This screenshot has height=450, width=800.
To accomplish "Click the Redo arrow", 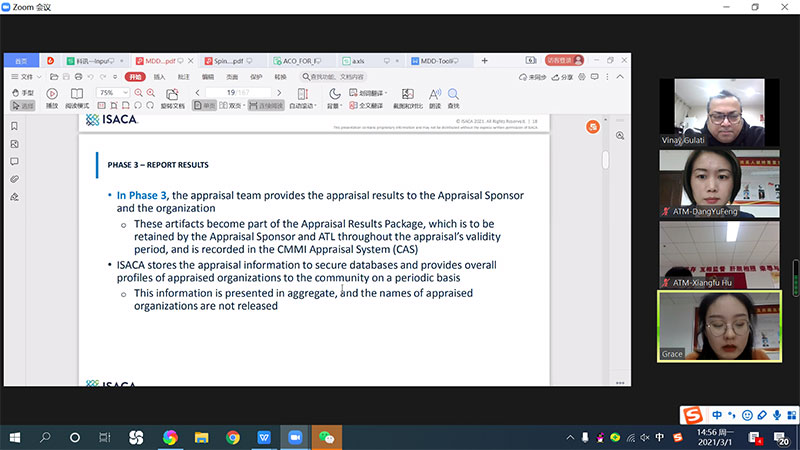I will coord(103,77).
